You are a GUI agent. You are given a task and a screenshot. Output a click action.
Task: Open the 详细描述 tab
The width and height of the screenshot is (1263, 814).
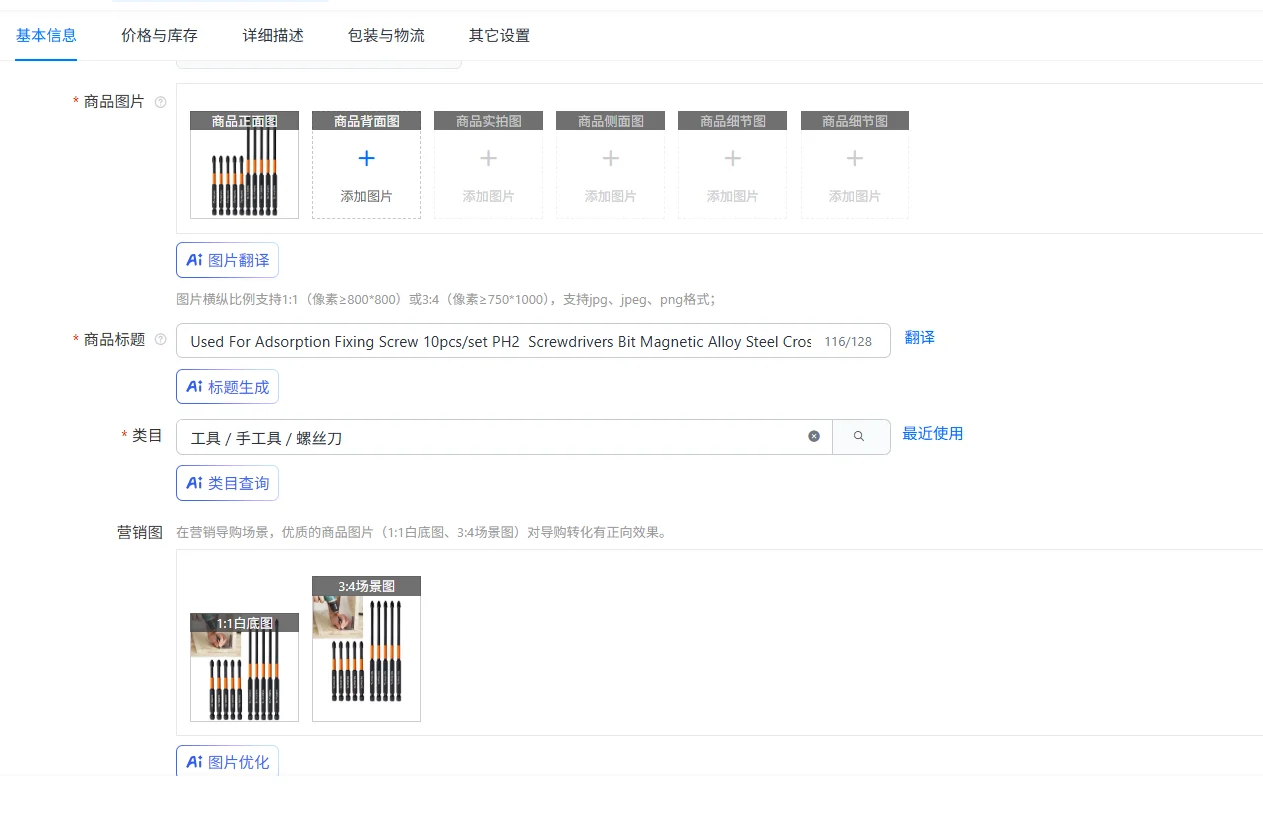coord(273,36)
